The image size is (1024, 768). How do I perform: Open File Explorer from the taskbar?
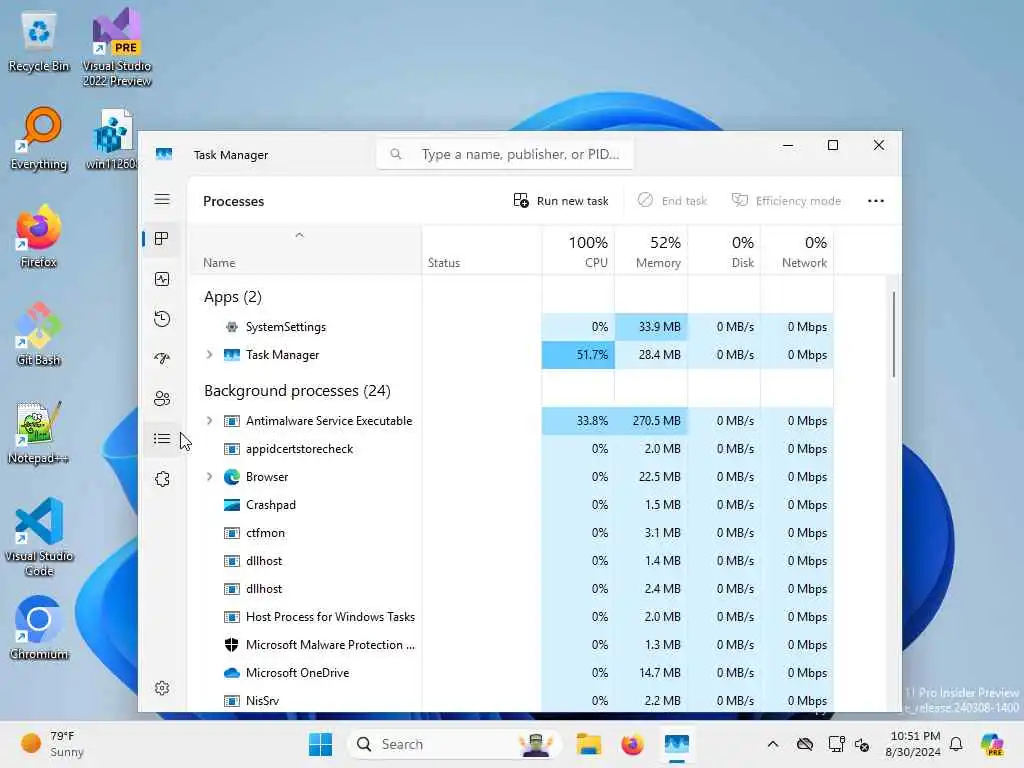[588, 744]
